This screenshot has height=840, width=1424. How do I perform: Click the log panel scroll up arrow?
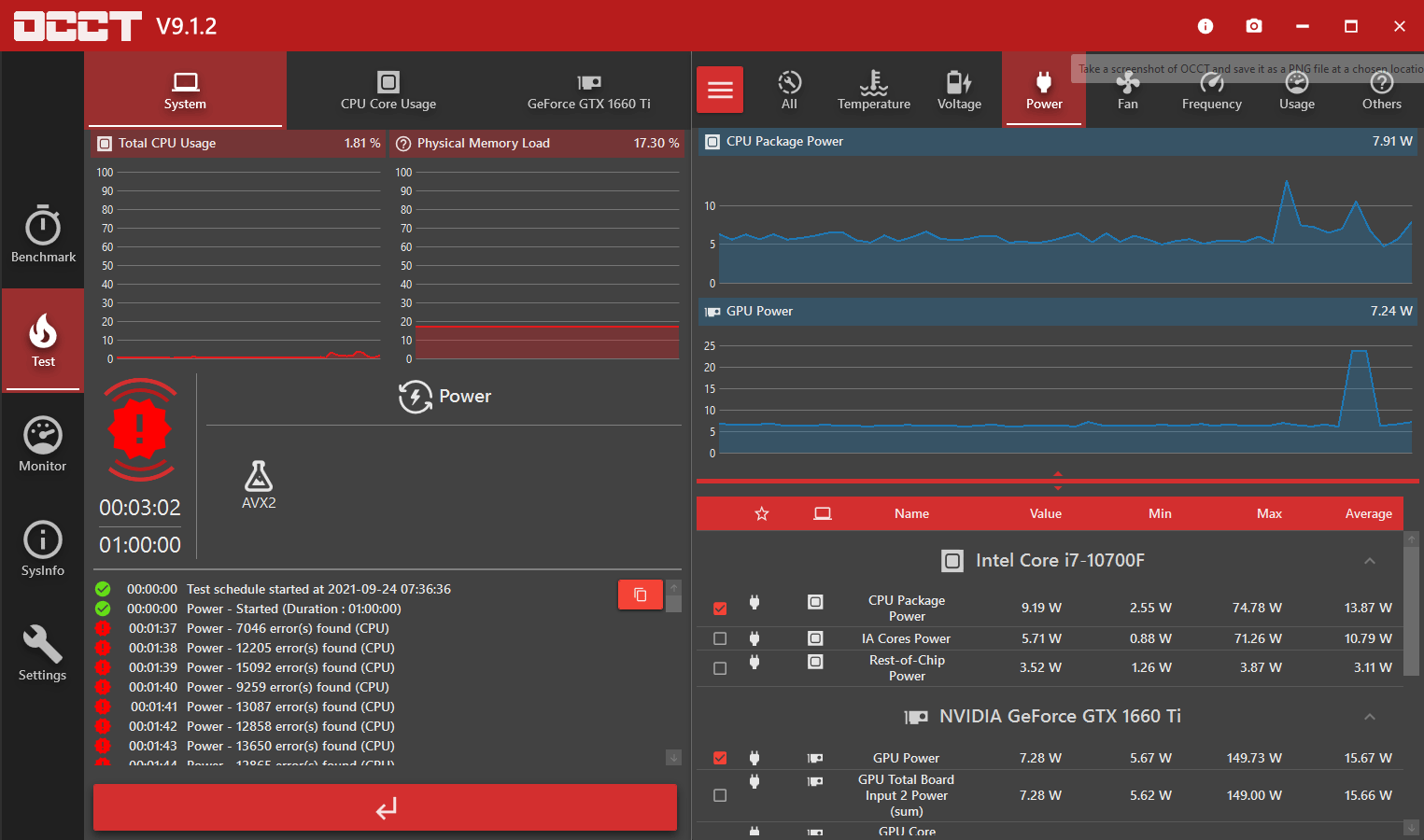673,587
